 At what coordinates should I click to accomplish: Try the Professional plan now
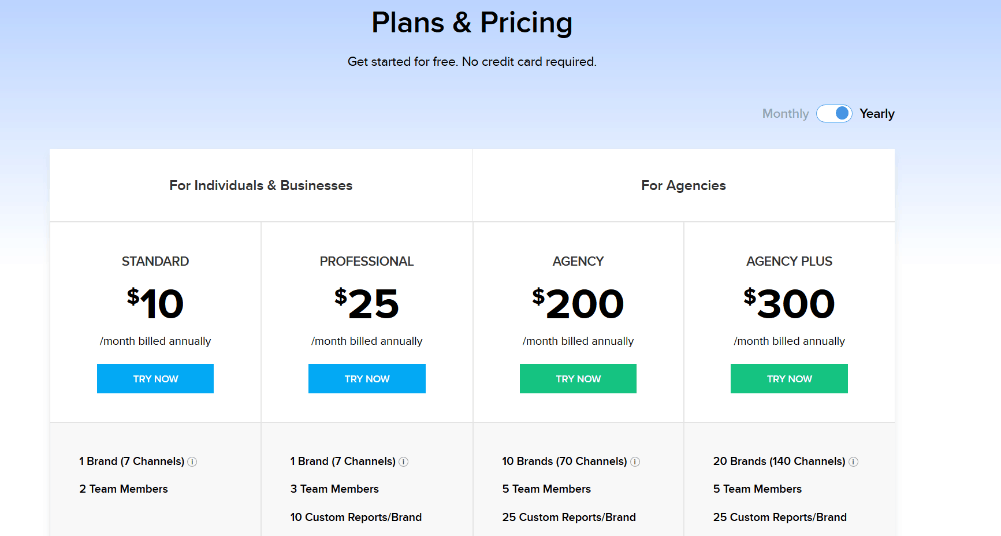click(367, 378)
